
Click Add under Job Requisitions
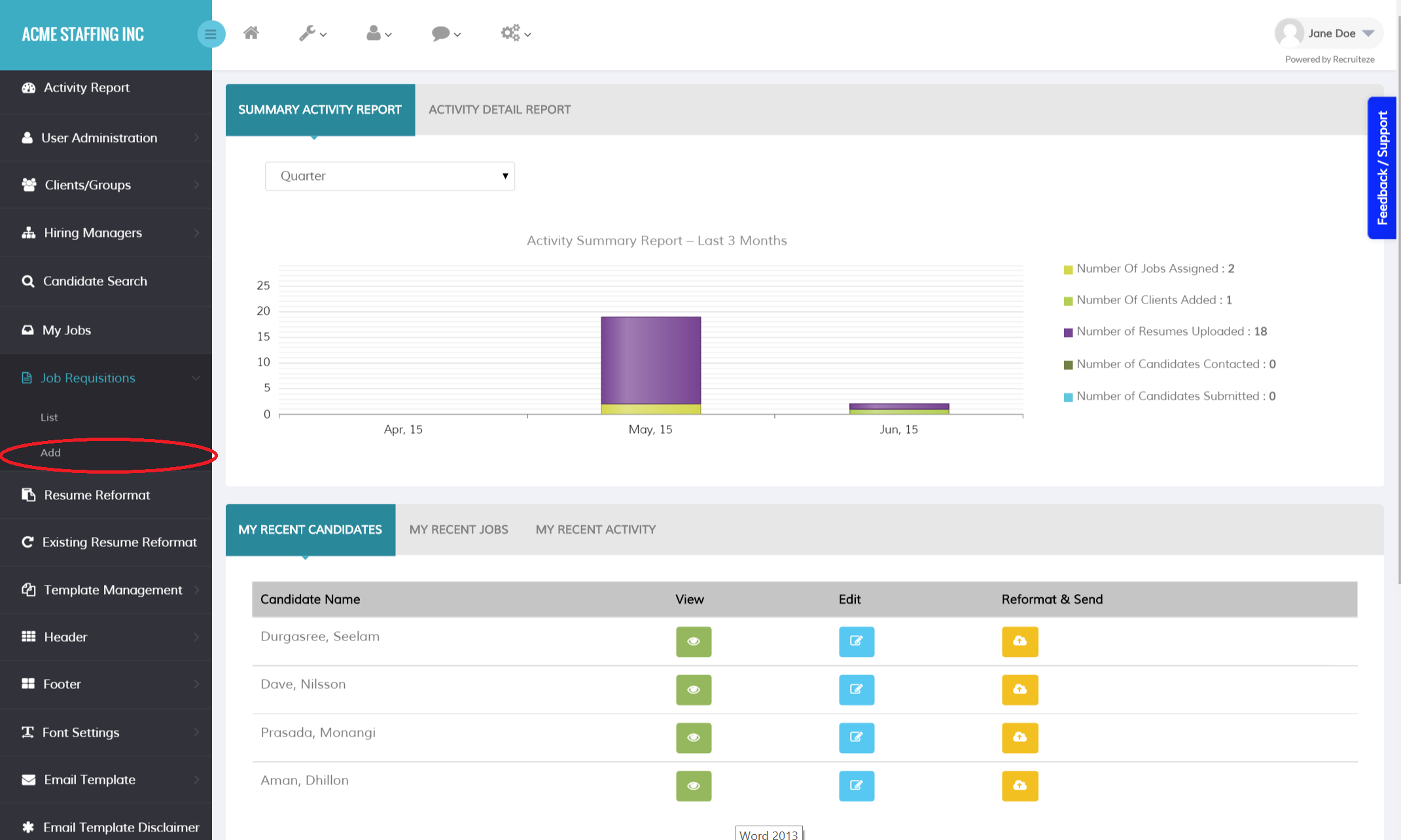coord(50,452)
